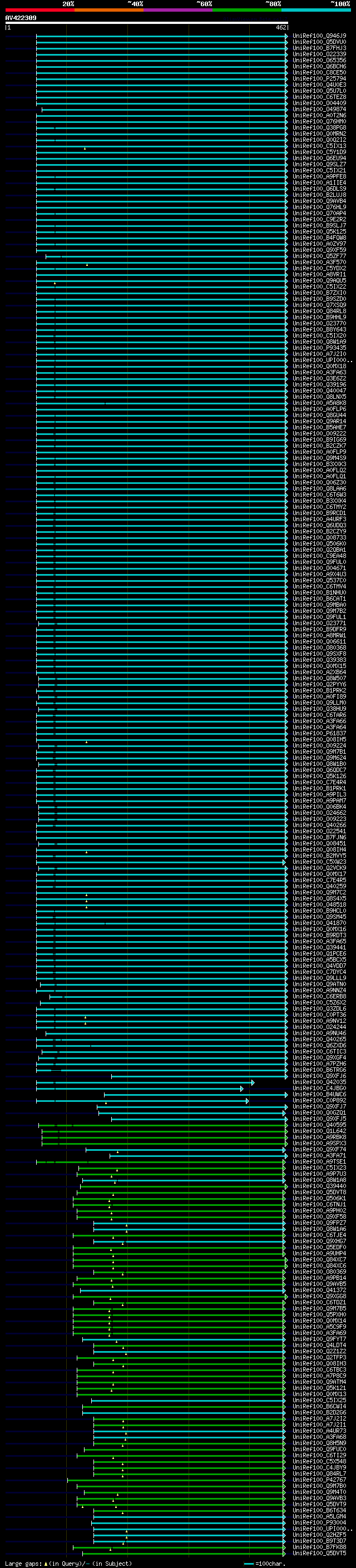Click the label UniRef100_B6TRG6

319,1070
